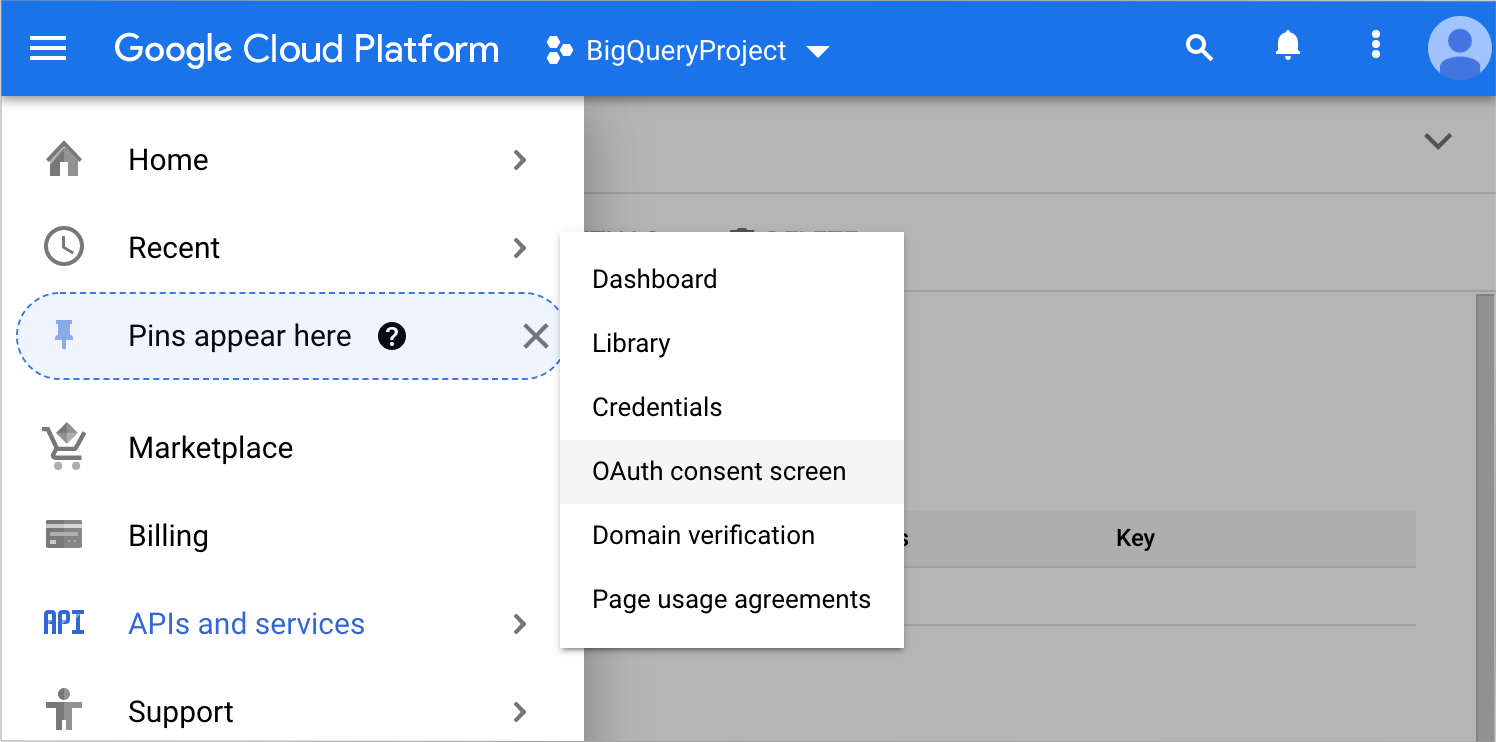Image resolution: width=1496 pixels, height=742 pixels.
Task: Open Marketplace via the shopping cart icon
Action: pos(64,447)
